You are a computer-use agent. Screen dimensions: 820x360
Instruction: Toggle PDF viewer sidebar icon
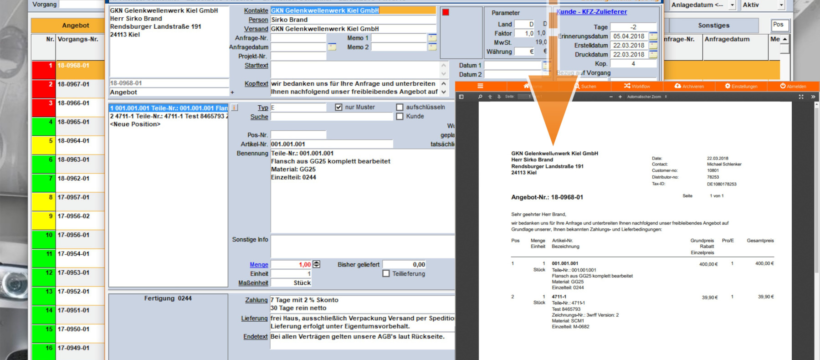(x=461, y=97)
